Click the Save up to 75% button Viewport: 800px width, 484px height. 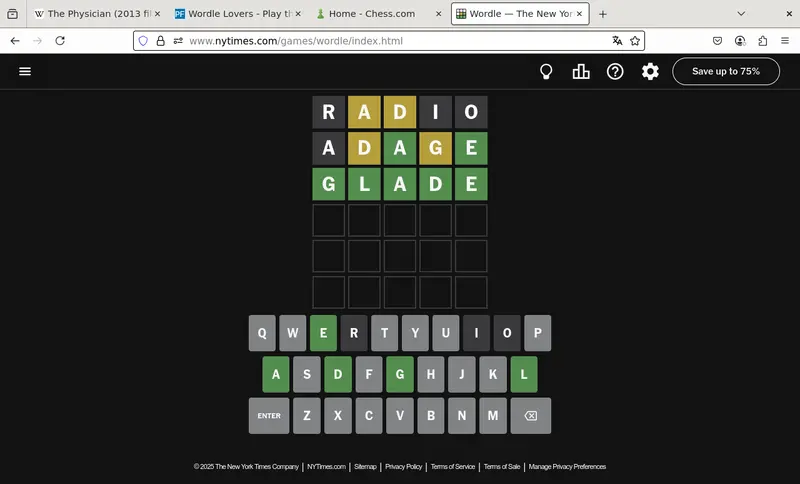(726, 71)
